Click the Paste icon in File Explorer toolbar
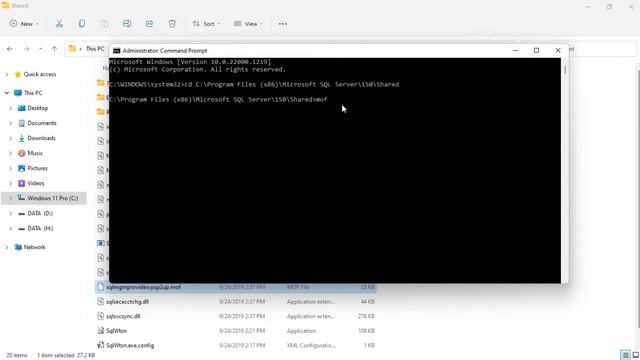 (104, 24)
